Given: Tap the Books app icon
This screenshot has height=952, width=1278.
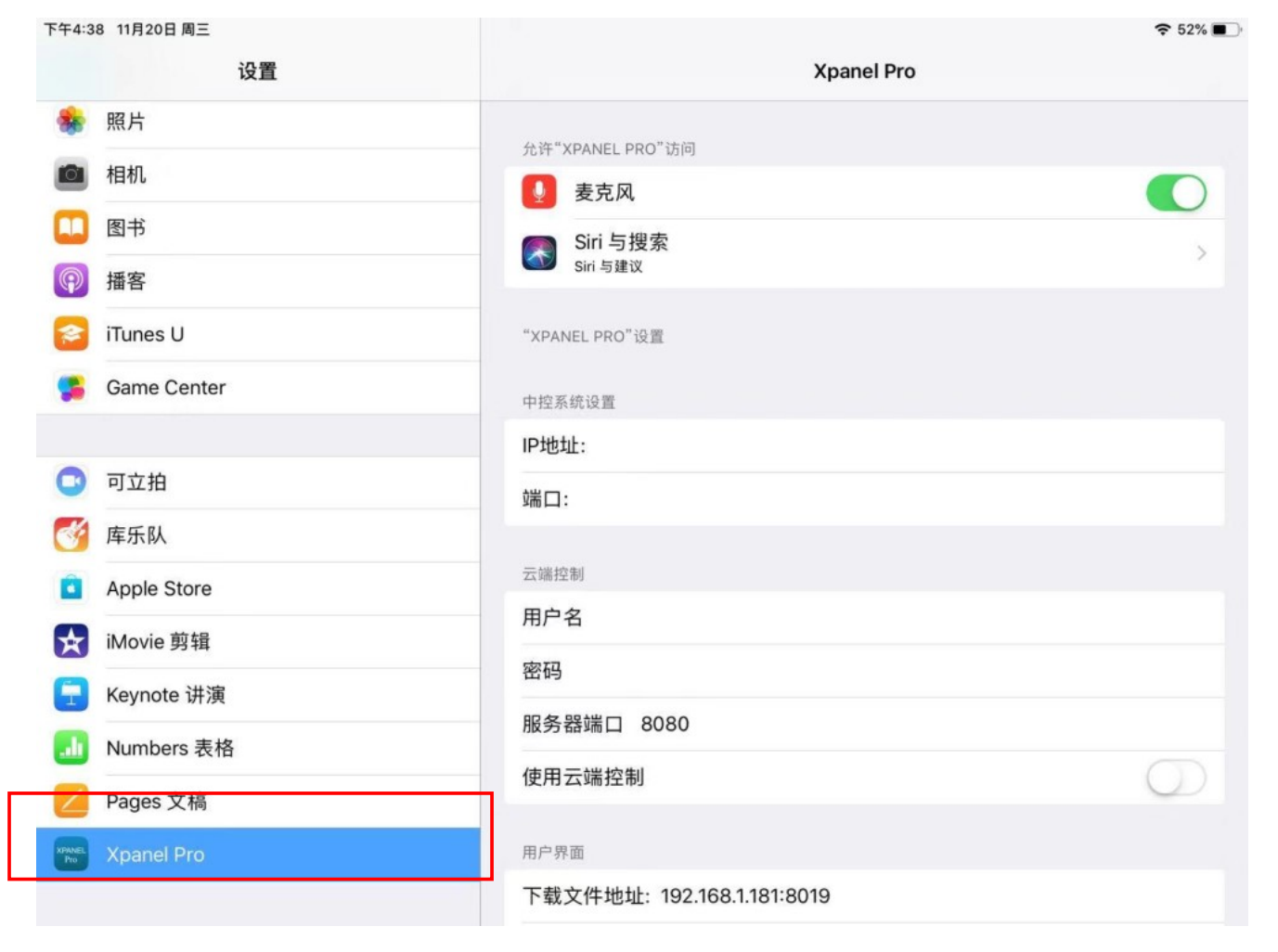Looking at the screenshot, I should click(71, 227).
